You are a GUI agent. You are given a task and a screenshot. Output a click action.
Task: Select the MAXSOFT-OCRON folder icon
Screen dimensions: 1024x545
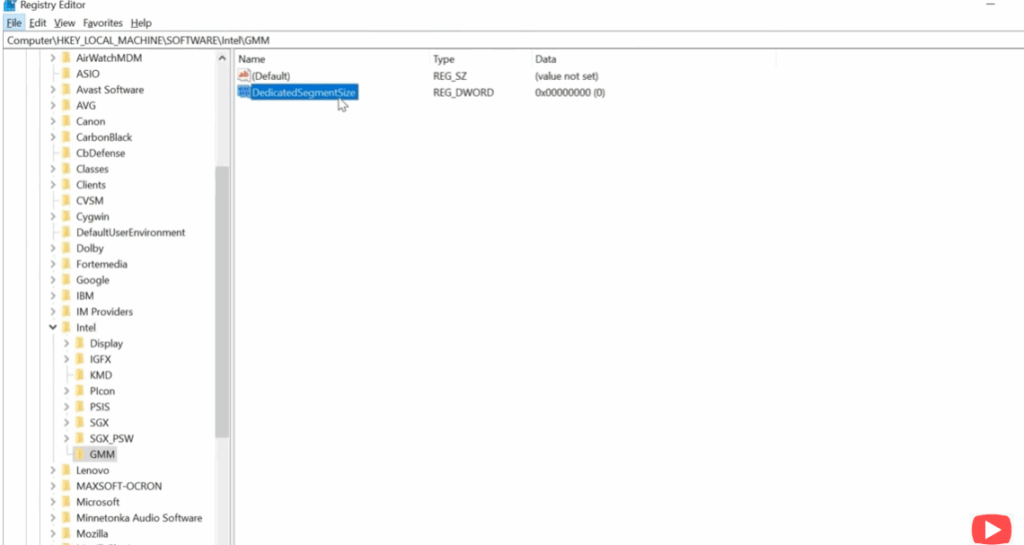[x=66, y=486]
